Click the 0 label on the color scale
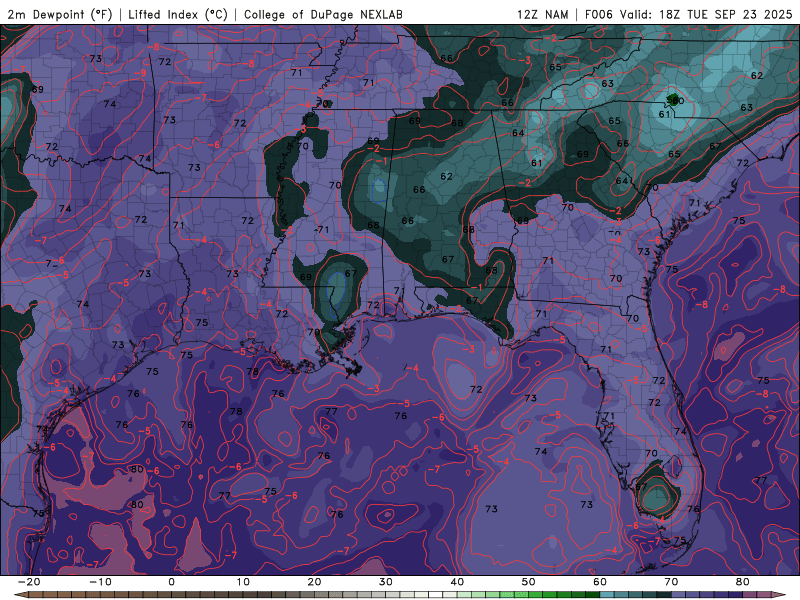The image size is (800, 600). (171, 582)
